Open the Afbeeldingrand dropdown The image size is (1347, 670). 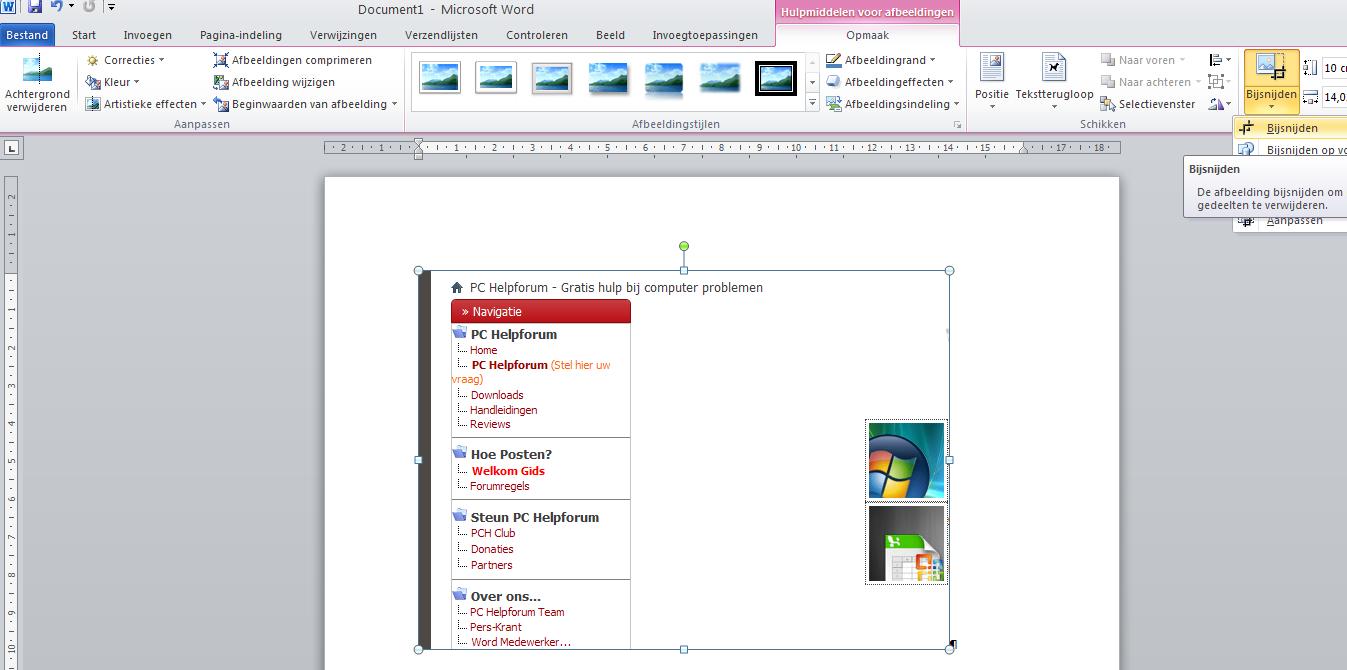(881, 60)
